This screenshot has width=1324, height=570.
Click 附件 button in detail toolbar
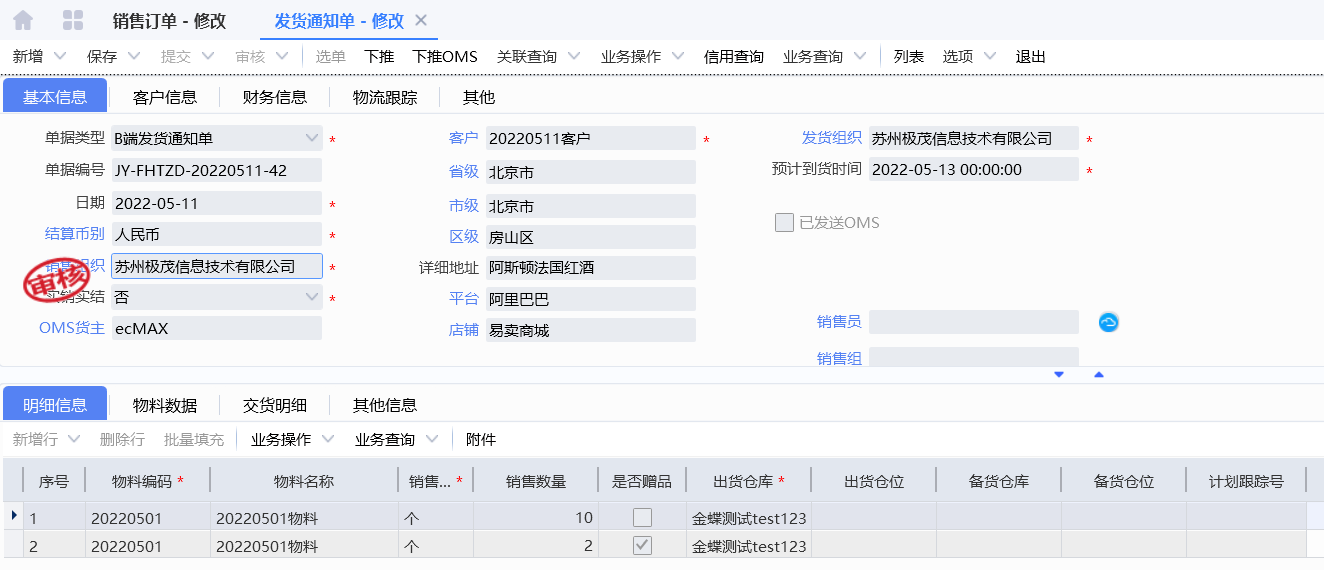[x=481, y=439]
